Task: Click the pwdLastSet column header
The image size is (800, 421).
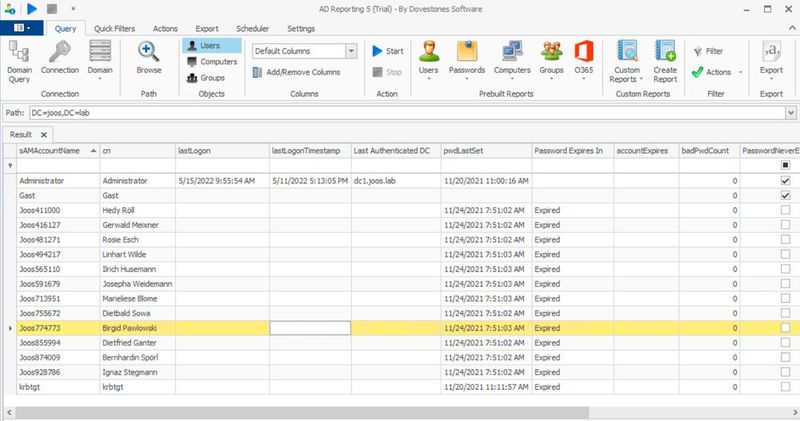Action: point(486,151)
